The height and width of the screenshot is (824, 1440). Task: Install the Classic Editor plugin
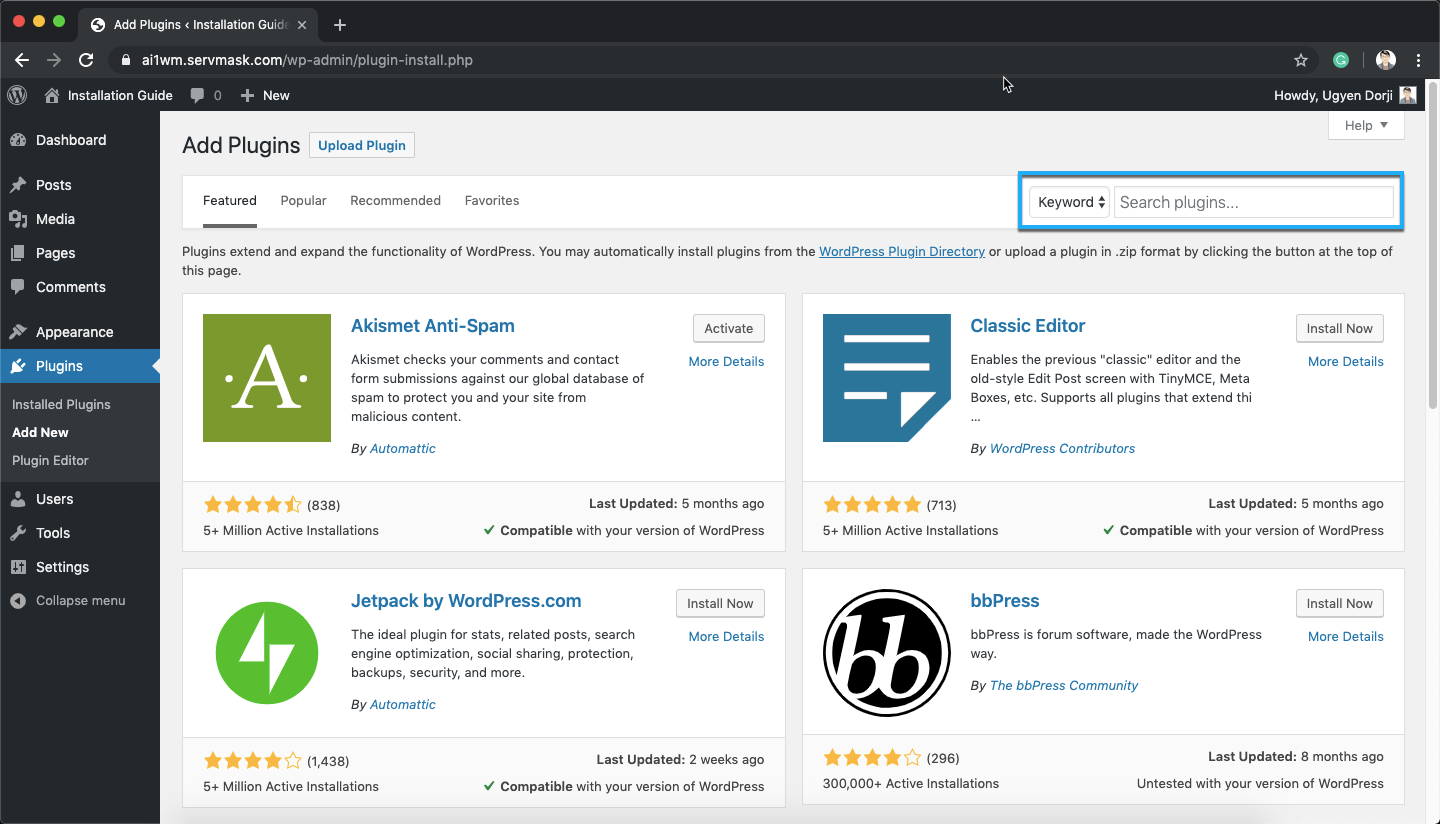point(1339,329)
